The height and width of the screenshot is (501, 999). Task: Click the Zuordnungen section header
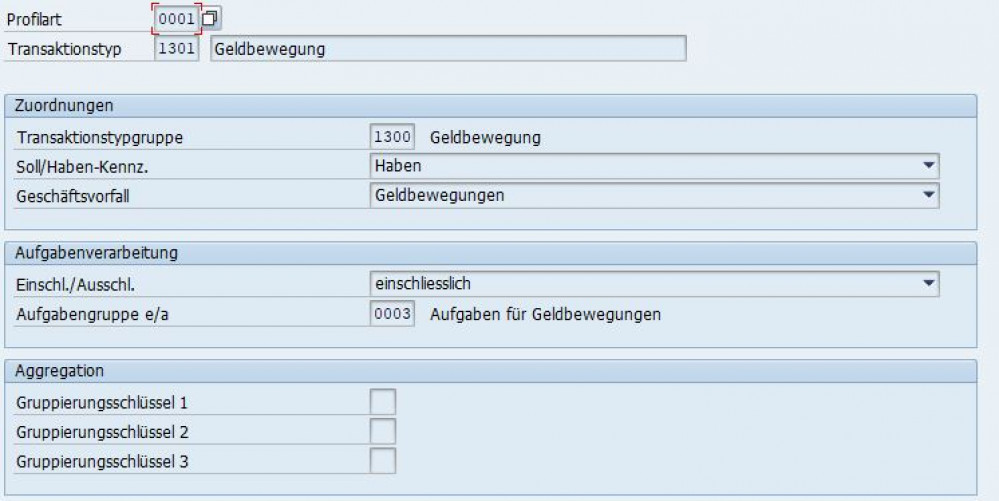491,106
